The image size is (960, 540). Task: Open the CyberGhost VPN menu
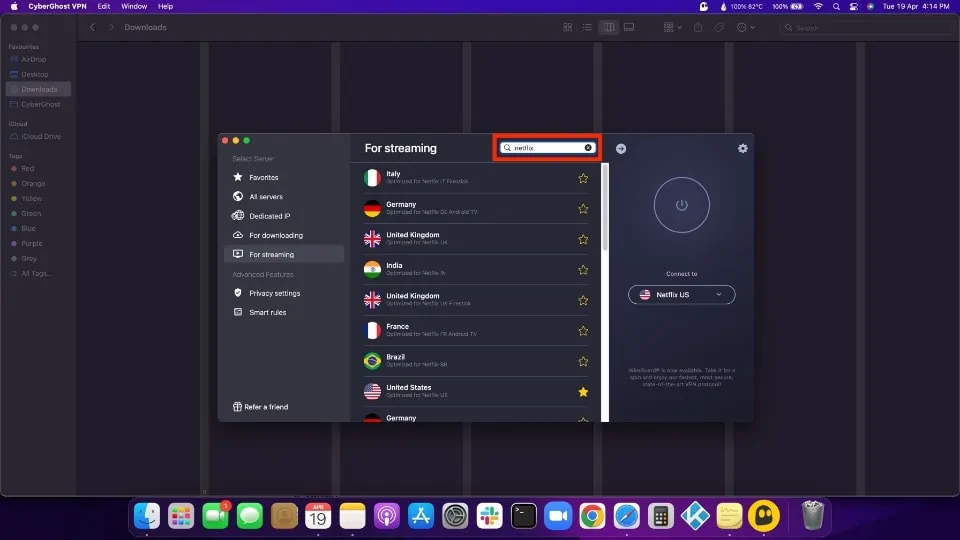tap(57, 6)
